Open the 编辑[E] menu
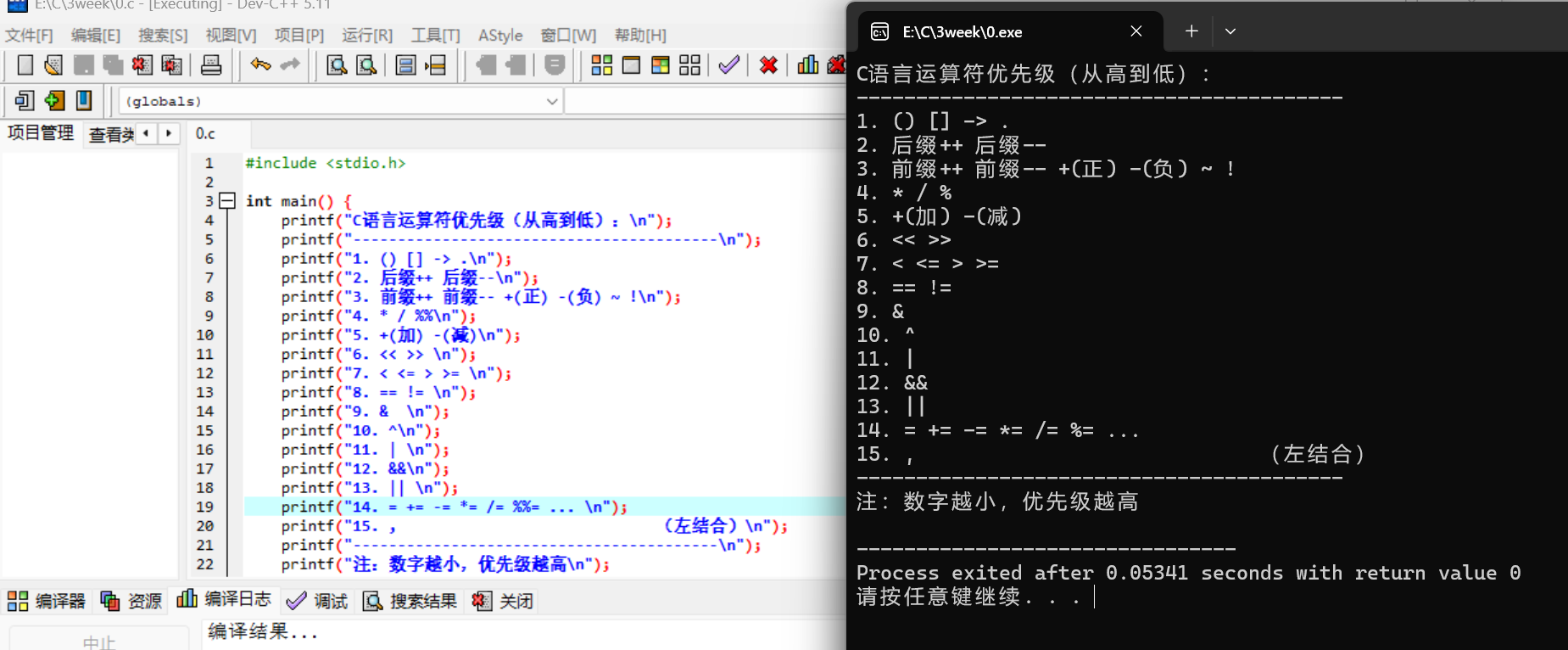Image resolution: width=1568 pixels, height=650 pixels. [x=96, y=36]
